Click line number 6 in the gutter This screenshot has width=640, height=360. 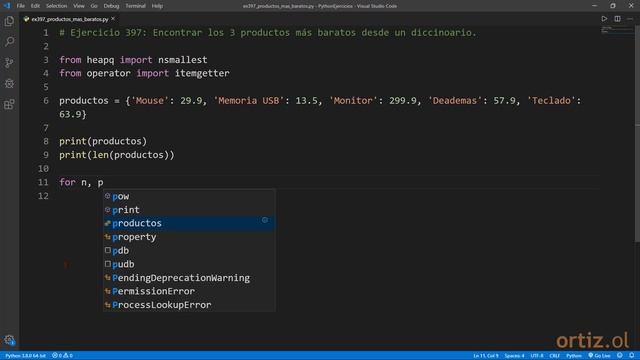[x=45, y=100]
